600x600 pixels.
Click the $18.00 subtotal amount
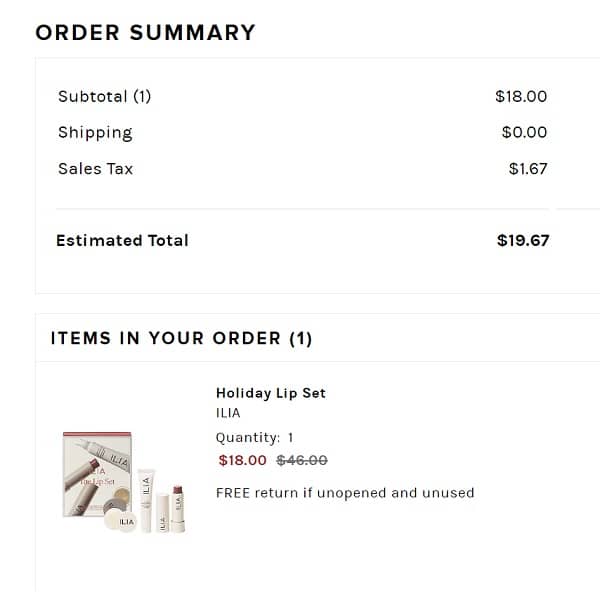(521, 97)
